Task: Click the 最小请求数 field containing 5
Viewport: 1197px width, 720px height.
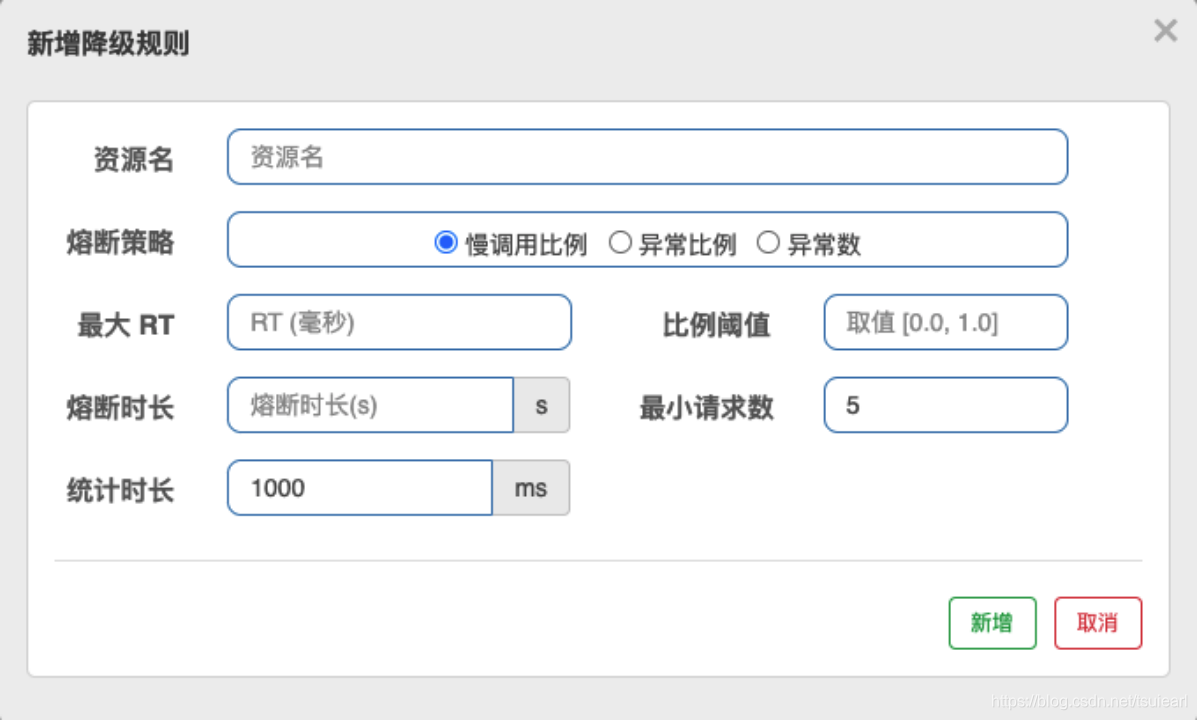Action: [x=944, y=405]
